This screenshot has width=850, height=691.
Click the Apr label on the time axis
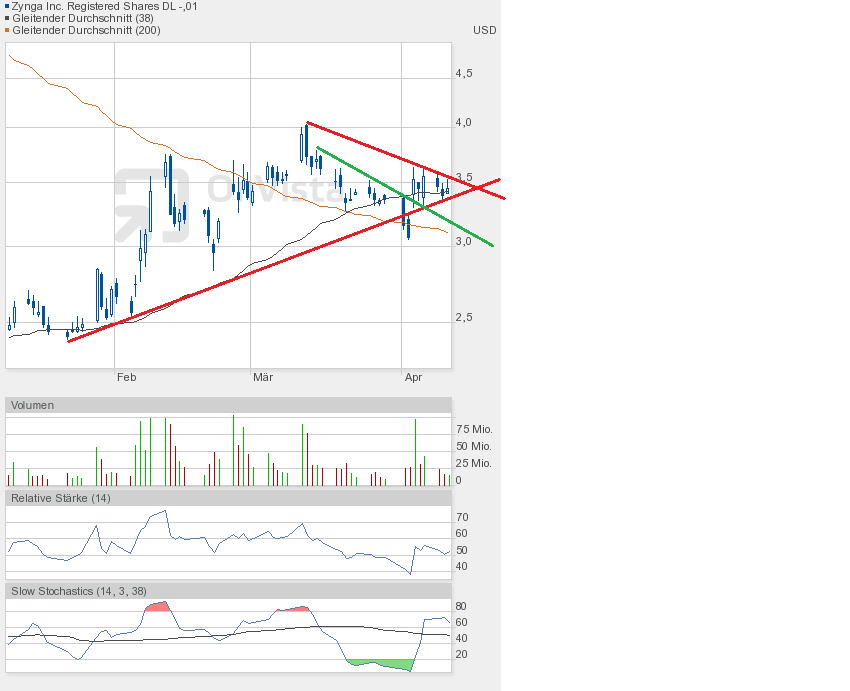point(413,377)
